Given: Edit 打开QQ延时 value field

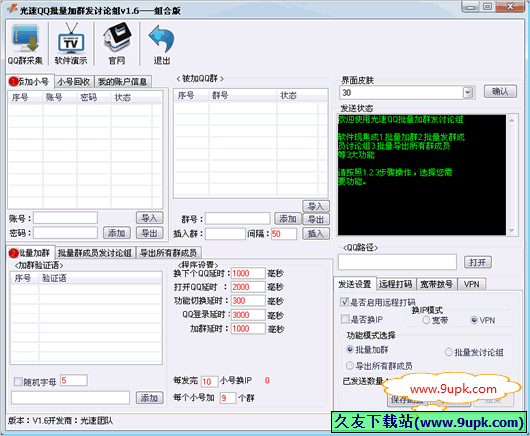Looking at the screenshot, I should tap(248, 287).
